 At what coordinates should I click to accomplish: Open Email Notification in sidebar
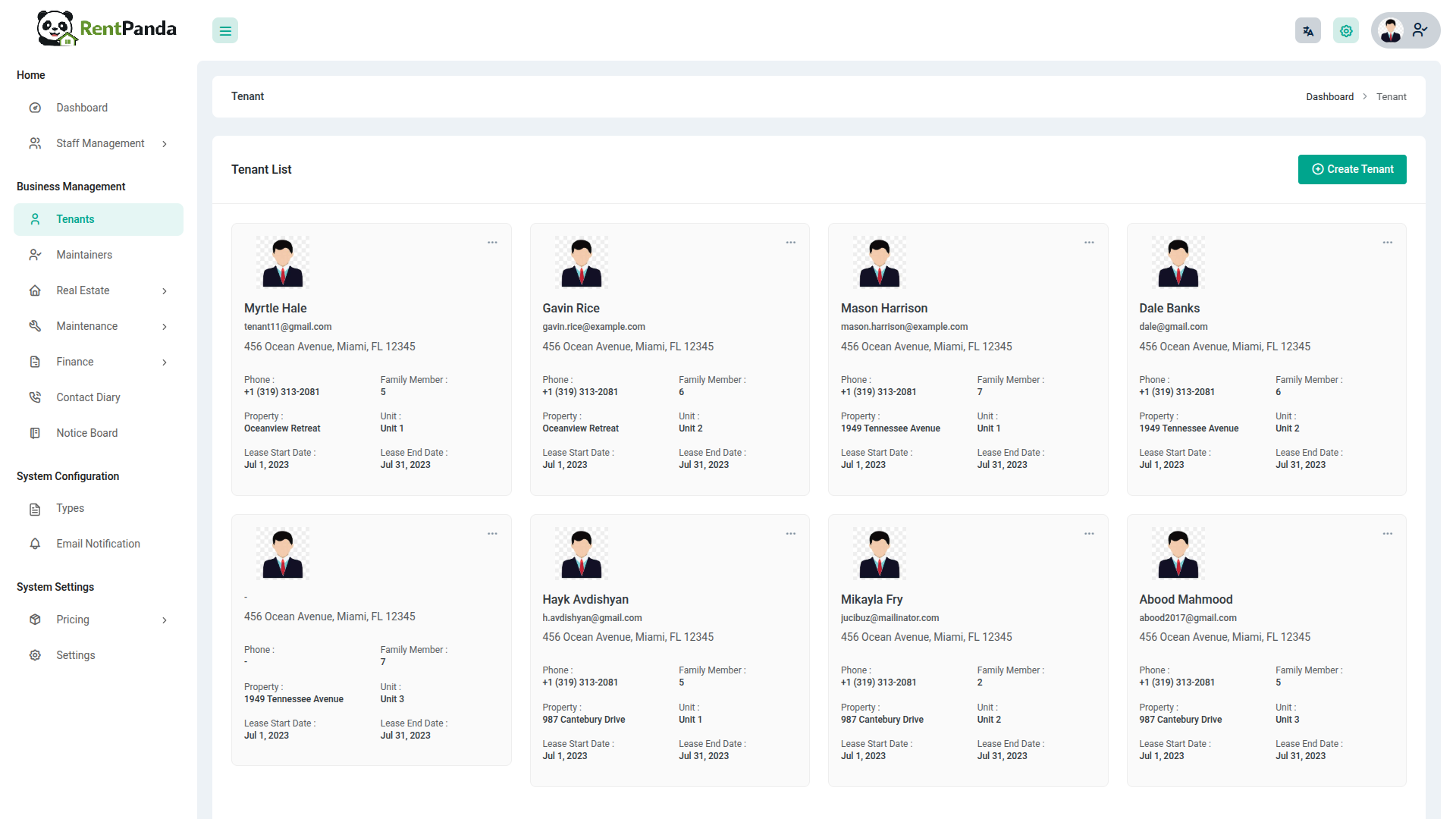click(98, 544)
